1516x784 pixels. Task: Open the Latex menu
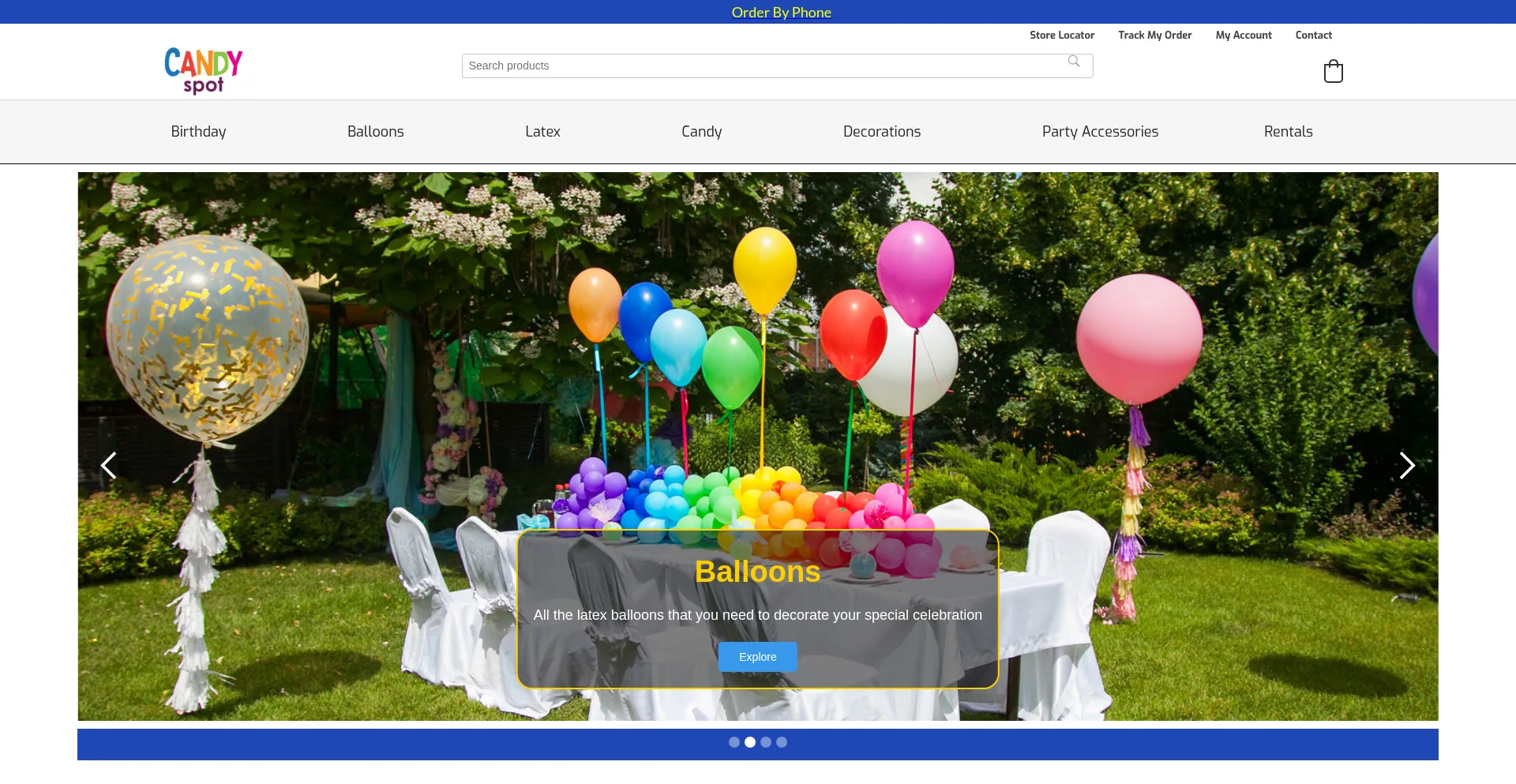tap(542, 132)
